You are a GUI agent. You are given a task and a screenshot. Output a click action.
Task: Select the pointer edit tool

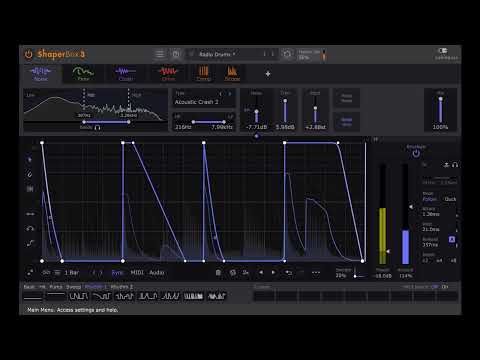click(x=30, y=160)
